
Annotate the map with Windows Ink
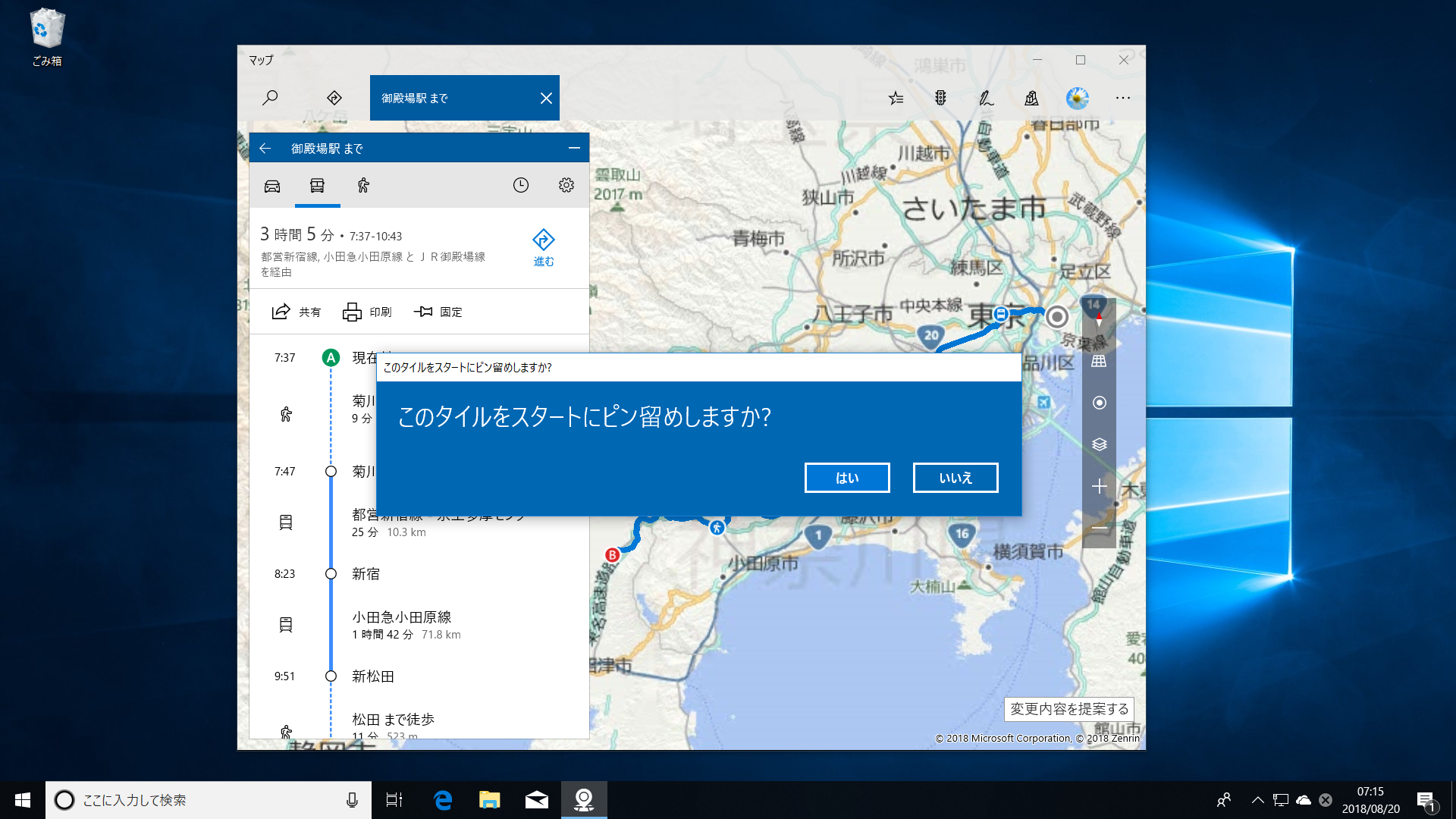pyautogui.click(x=984, y=98)
